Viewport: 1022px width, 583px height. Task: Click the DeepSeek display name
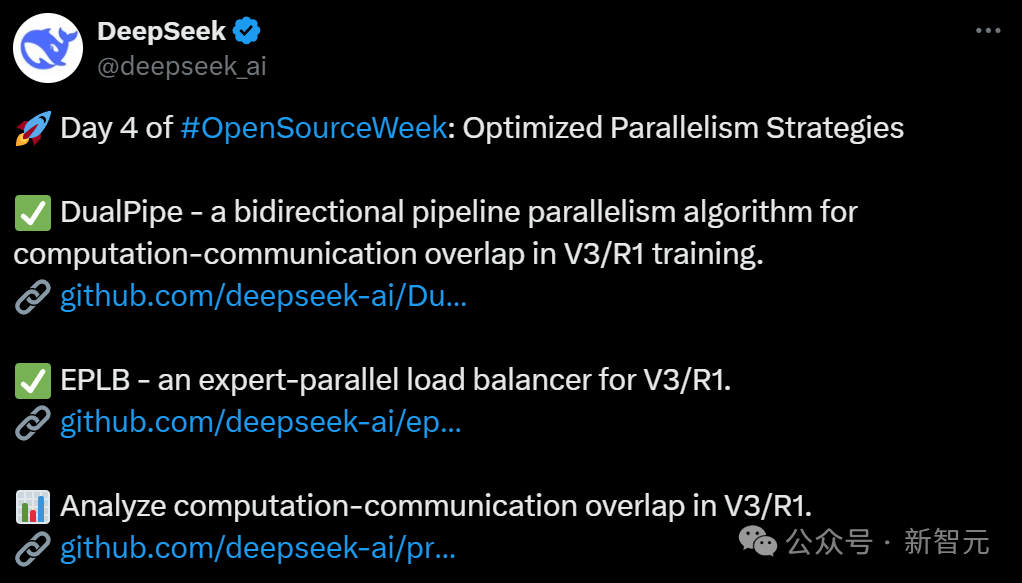tap(161, 31)
